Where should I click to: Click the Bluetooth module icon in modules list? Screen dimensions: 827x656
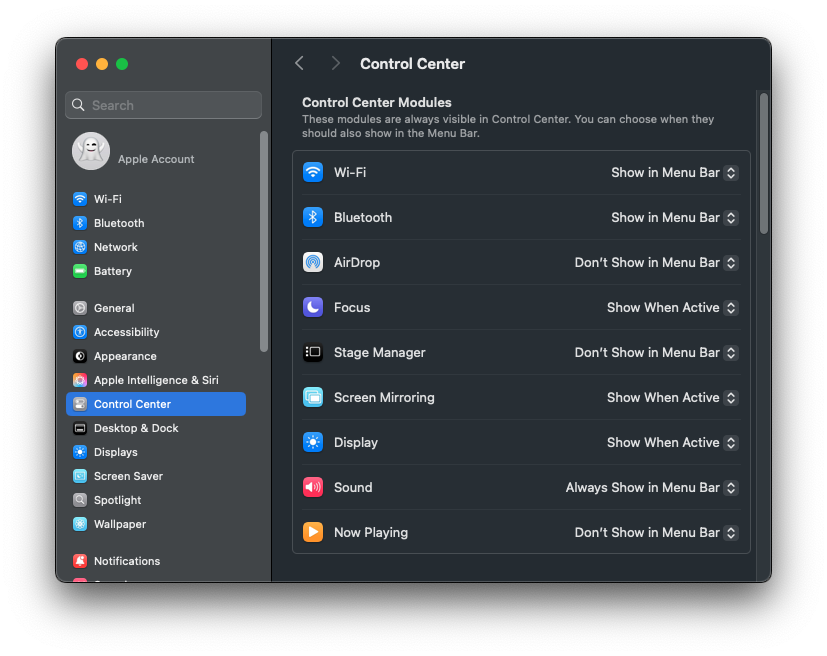pos(313,217)
